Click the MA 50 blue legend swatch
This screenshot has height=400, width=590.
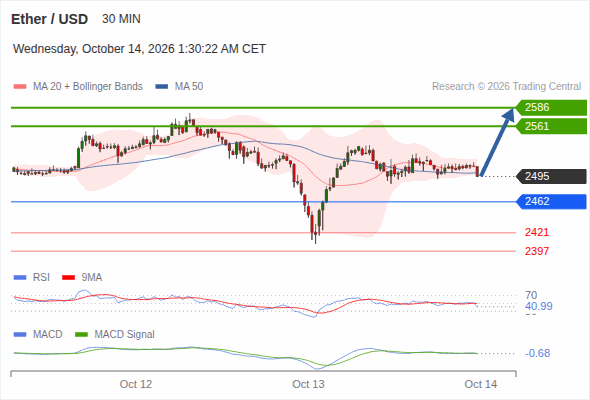[x=162, y=87]
